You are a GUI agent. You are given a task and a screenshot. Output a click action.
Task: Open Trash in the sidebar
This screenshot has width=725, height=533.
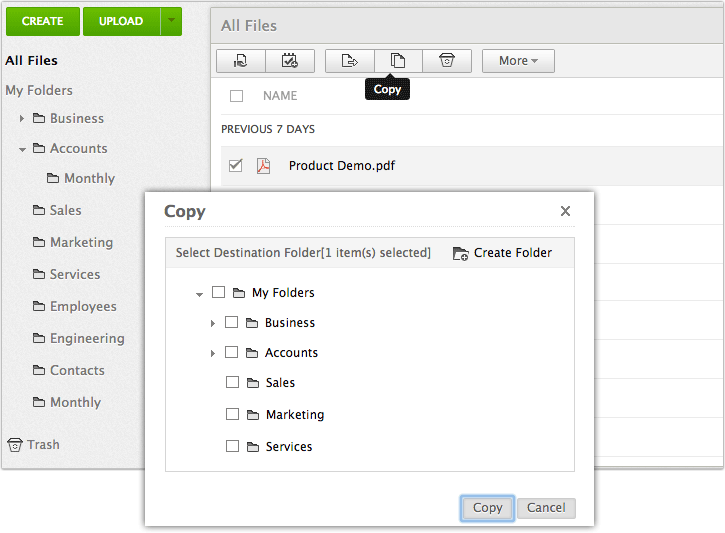(x=33, y=445)
